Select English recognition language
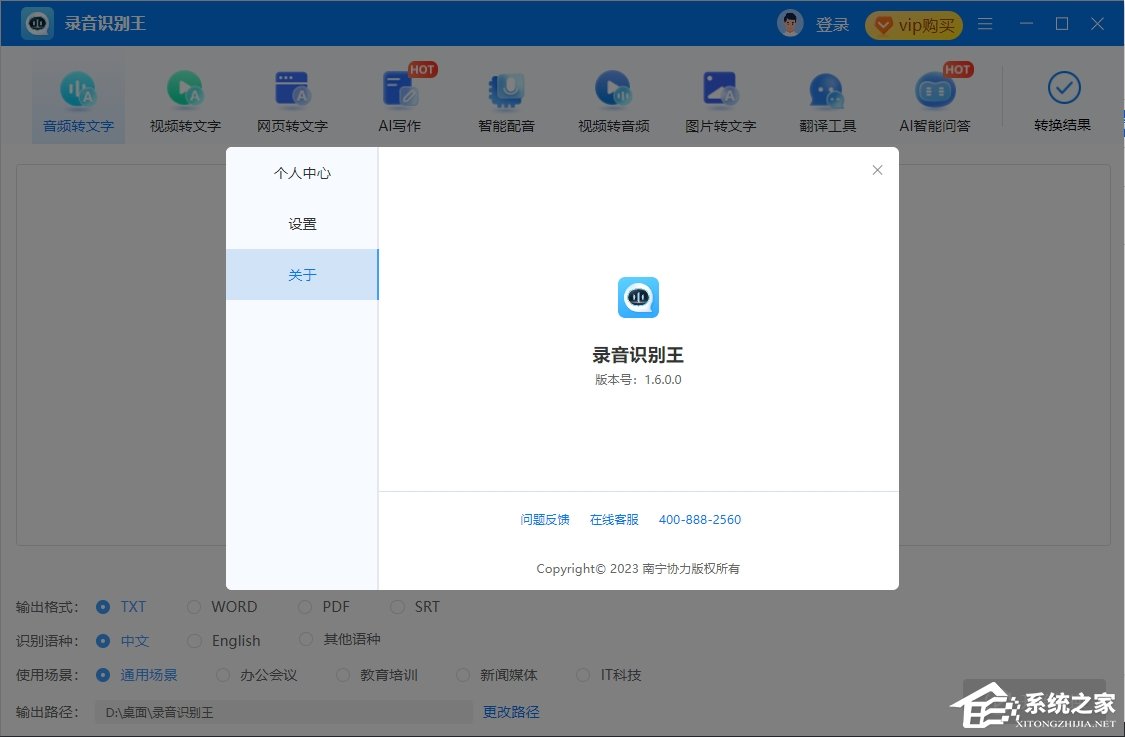 click(x=223, y=641)
